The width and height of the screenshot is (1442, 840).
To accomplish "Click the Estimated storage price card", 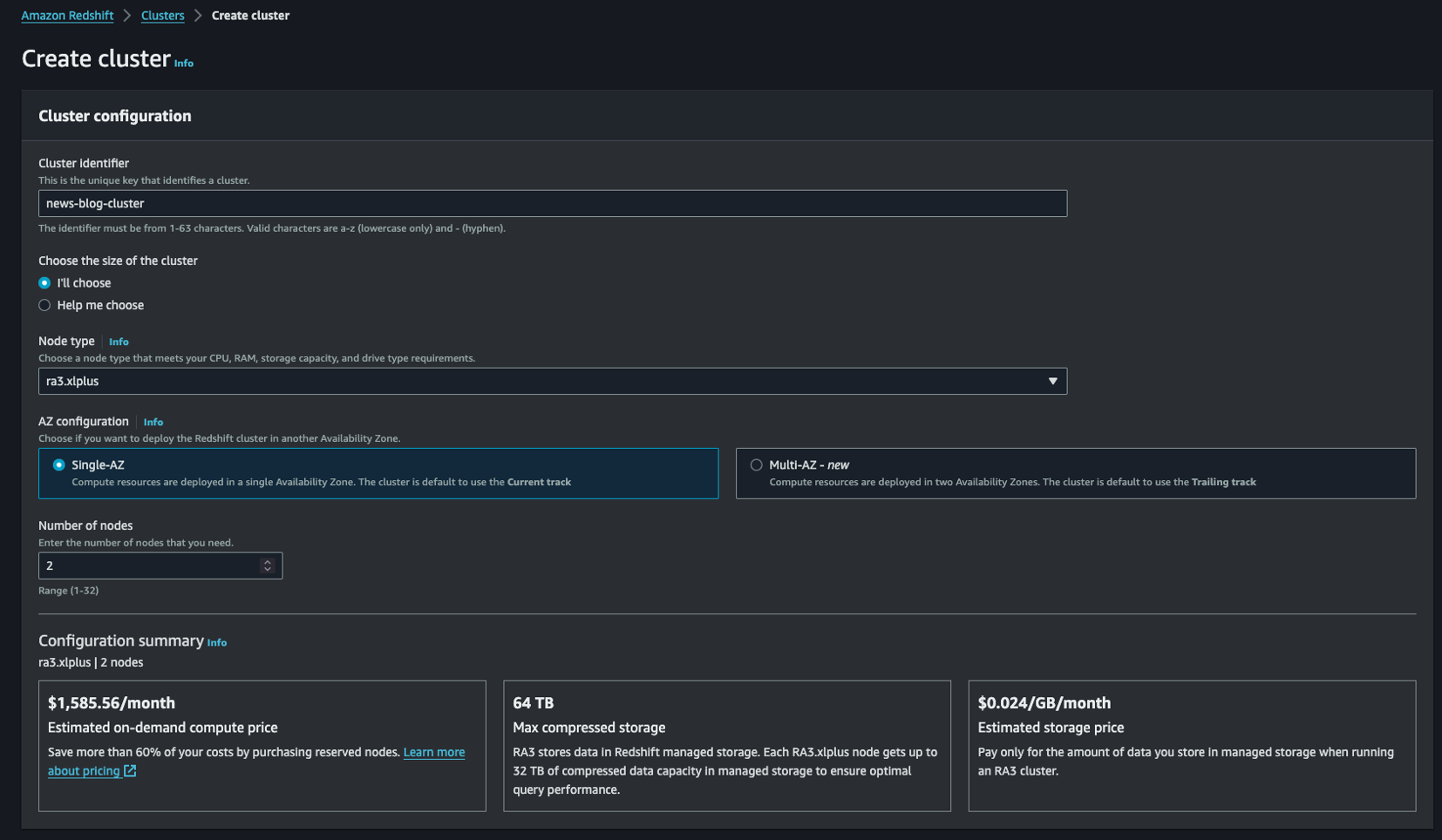I will (1191, 745).
